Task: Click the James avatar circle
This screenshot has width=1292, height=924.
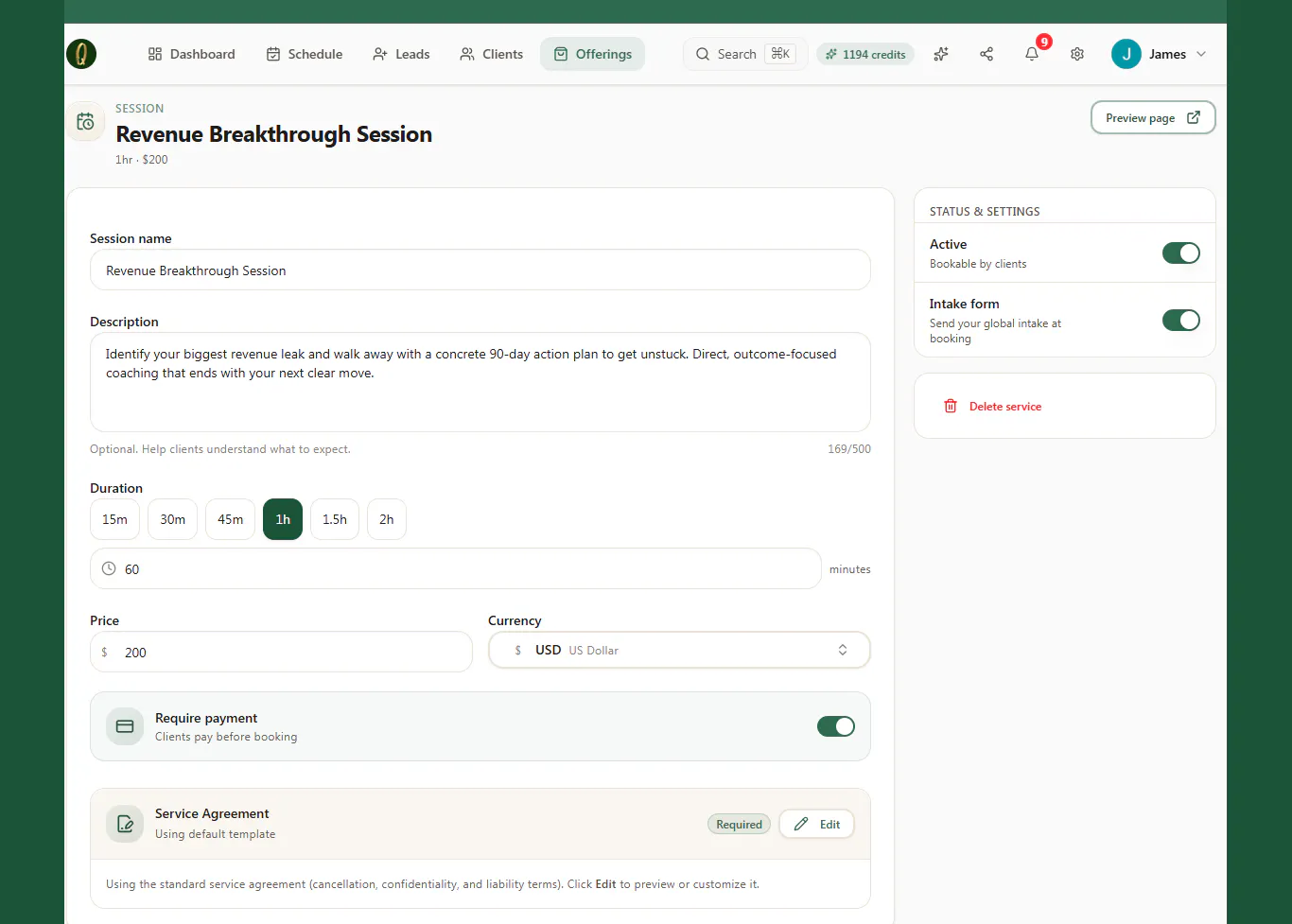Action: (x=1126, y=54)
